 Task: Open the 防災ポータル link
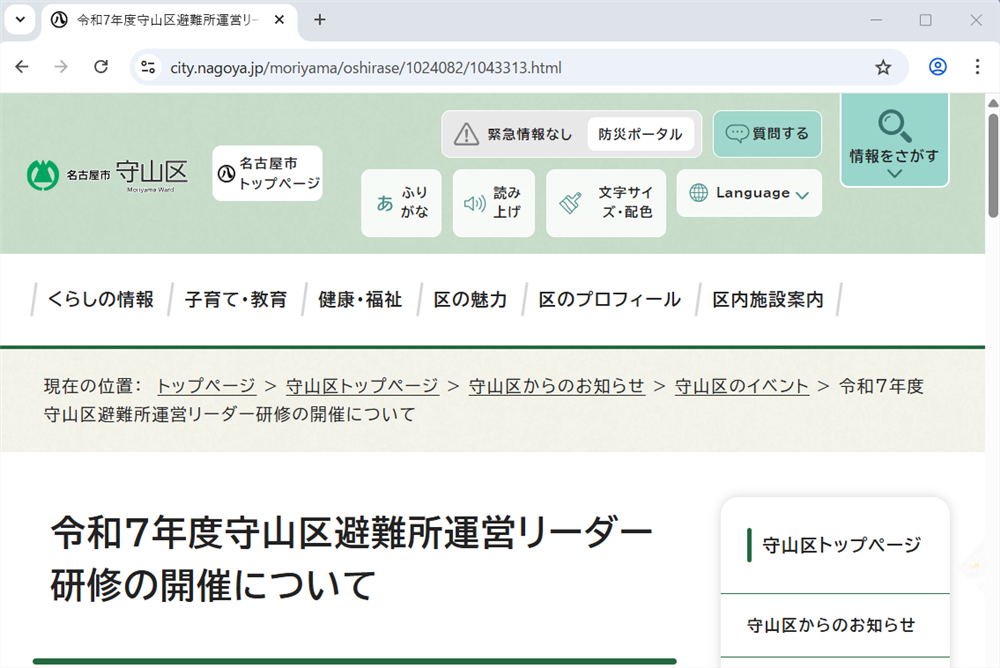(641, 133)
